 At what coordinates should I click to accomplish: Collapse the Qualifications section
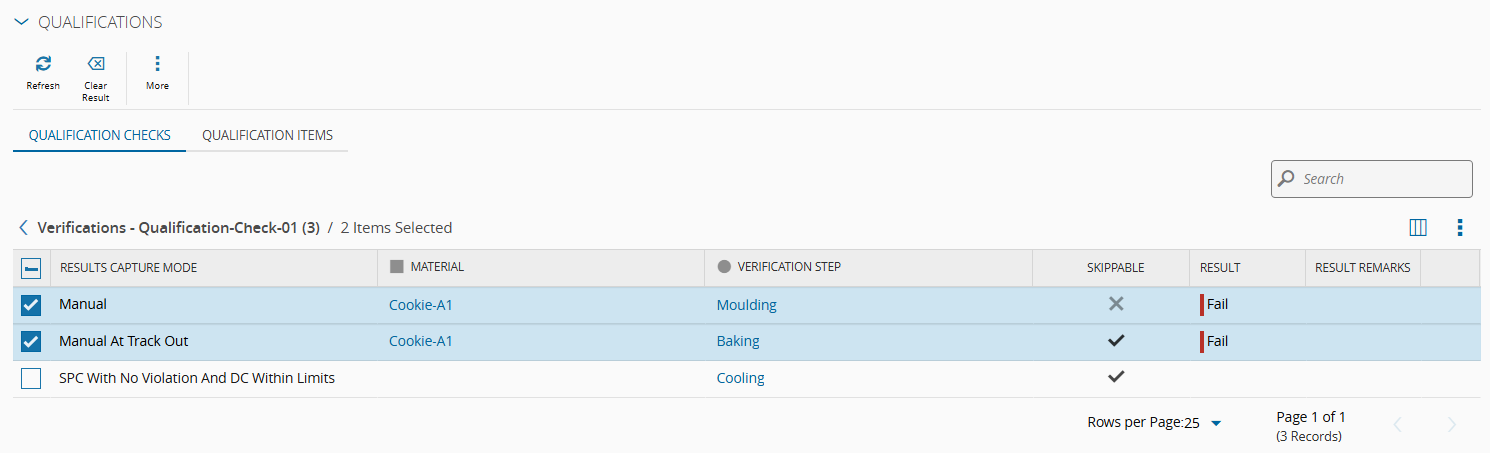pos(22,22)
